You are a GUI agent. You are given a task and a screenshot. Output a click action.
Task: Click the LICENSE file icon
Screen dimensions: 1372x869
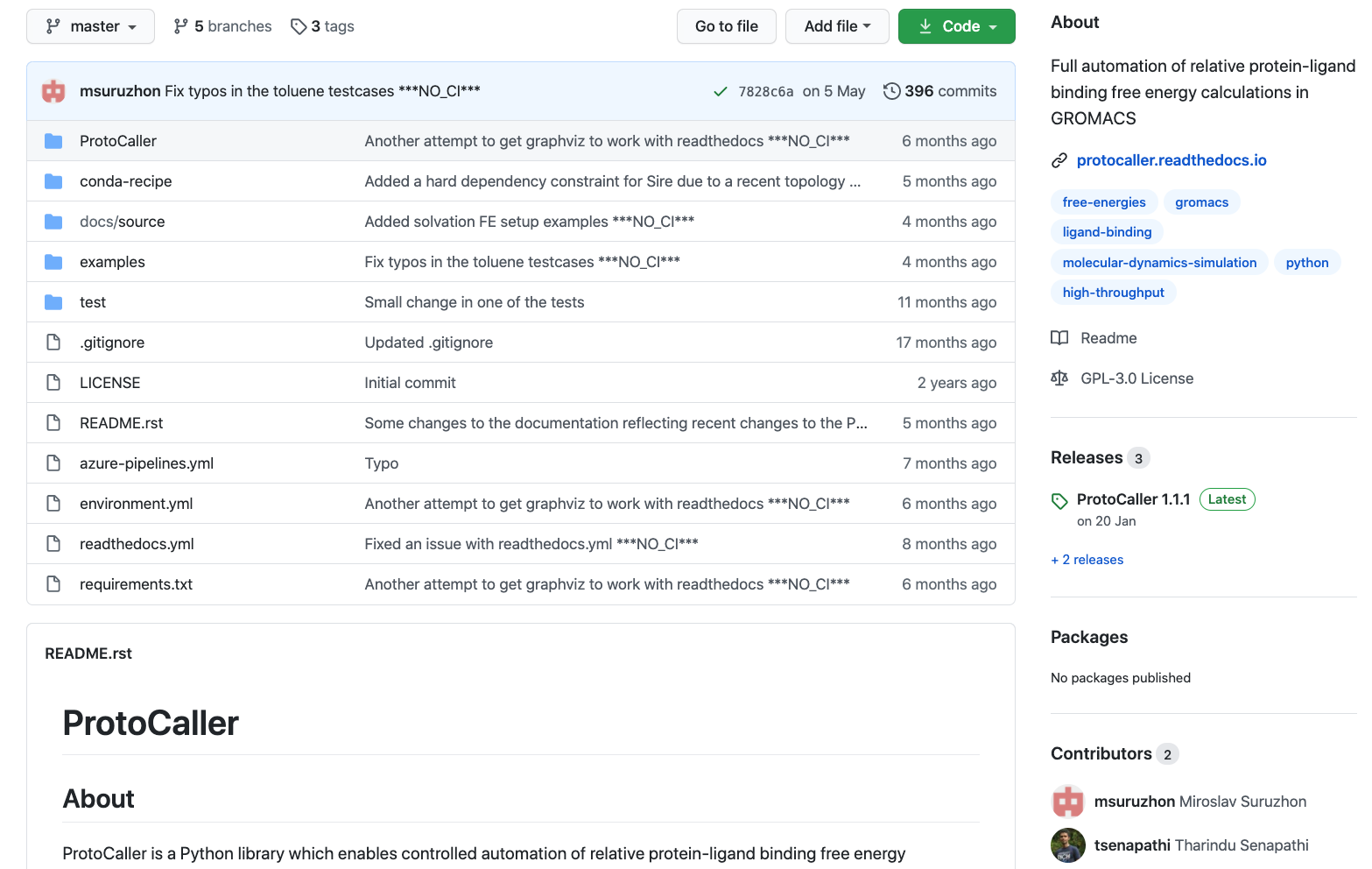(53, 383)
